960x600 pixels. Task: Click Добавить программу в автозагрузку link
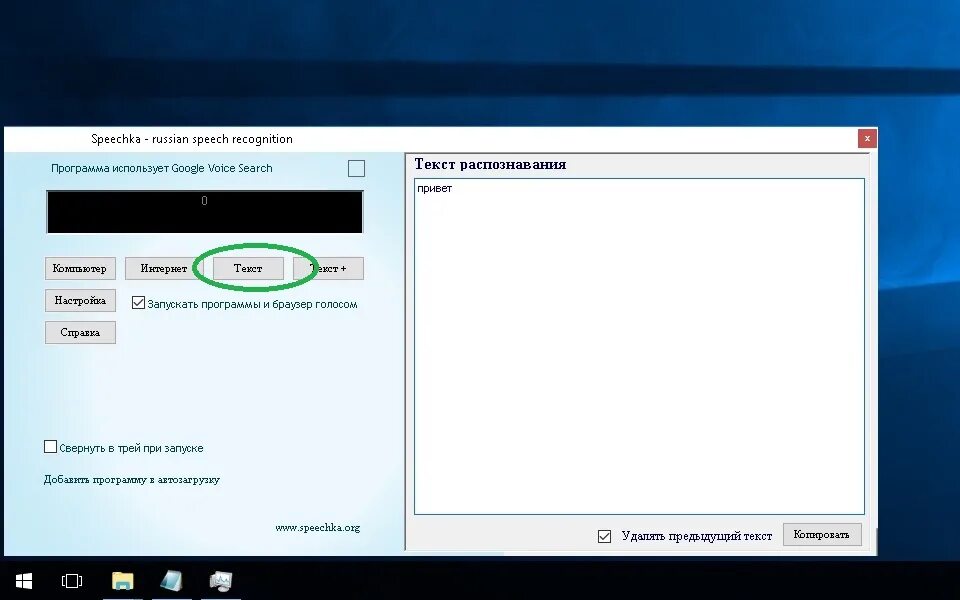click(x=132, y=479)
